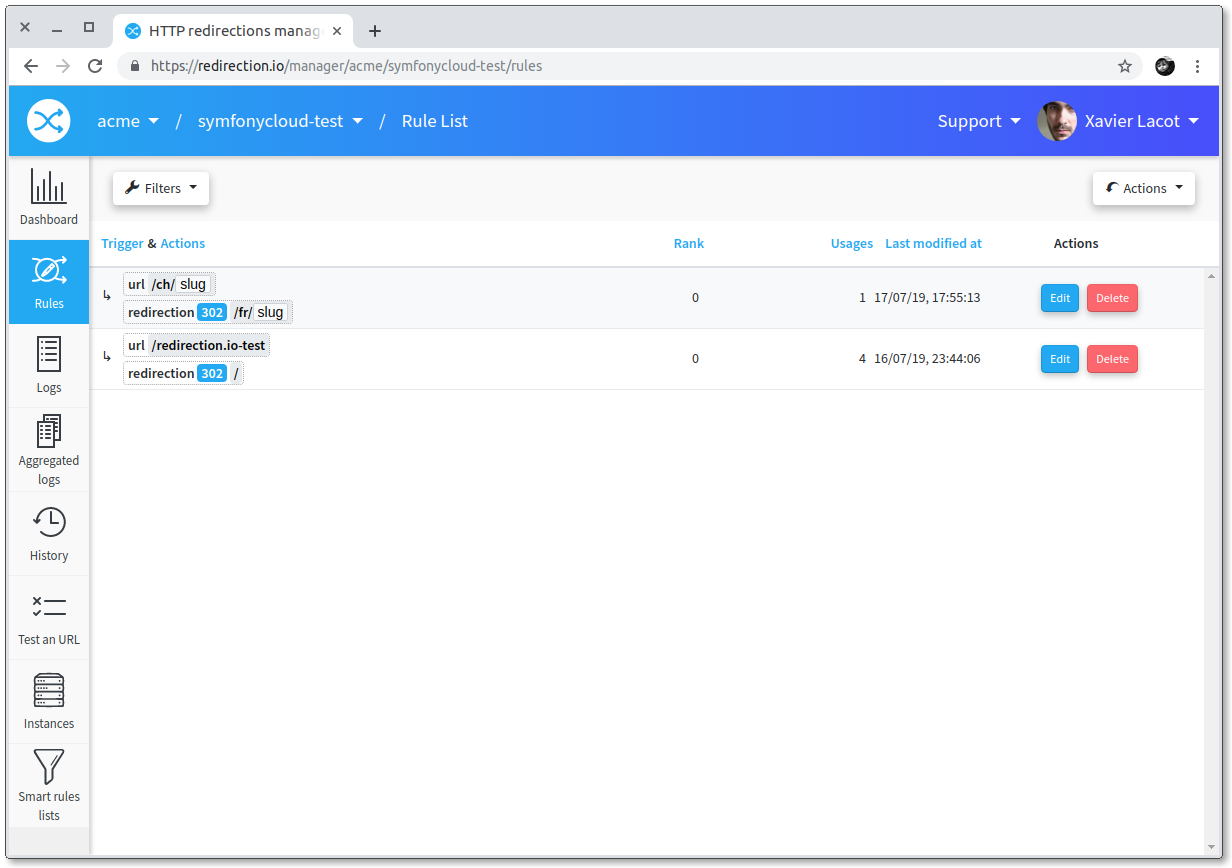Sort by Last modified at
1232x868 pixels.
point(934,243)
